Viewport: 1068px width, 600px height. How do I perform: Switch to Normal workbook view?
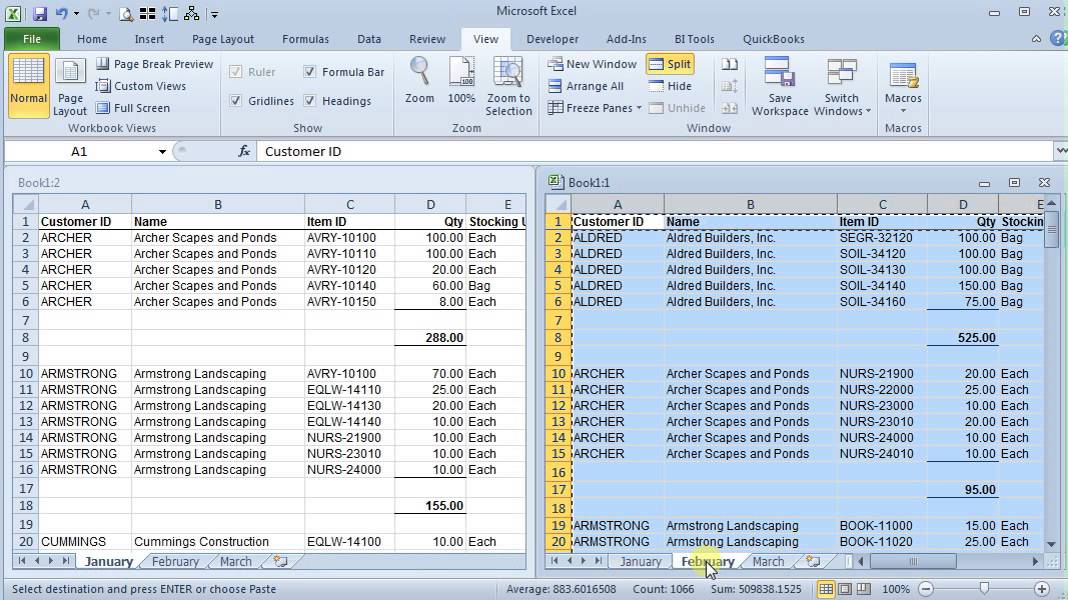coord(29,86)
